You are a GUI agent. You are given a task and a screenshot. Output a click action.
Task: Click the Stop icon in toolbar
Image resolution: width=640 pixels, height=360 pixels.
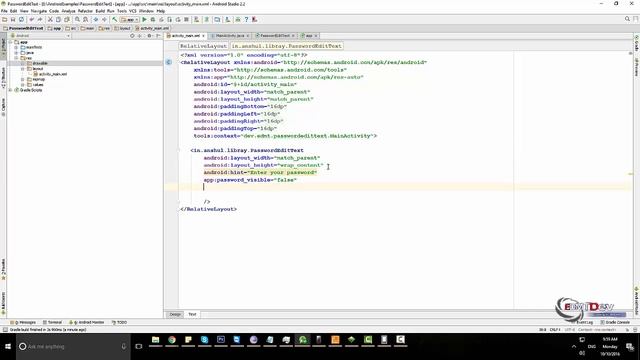(x=187, y=19)
